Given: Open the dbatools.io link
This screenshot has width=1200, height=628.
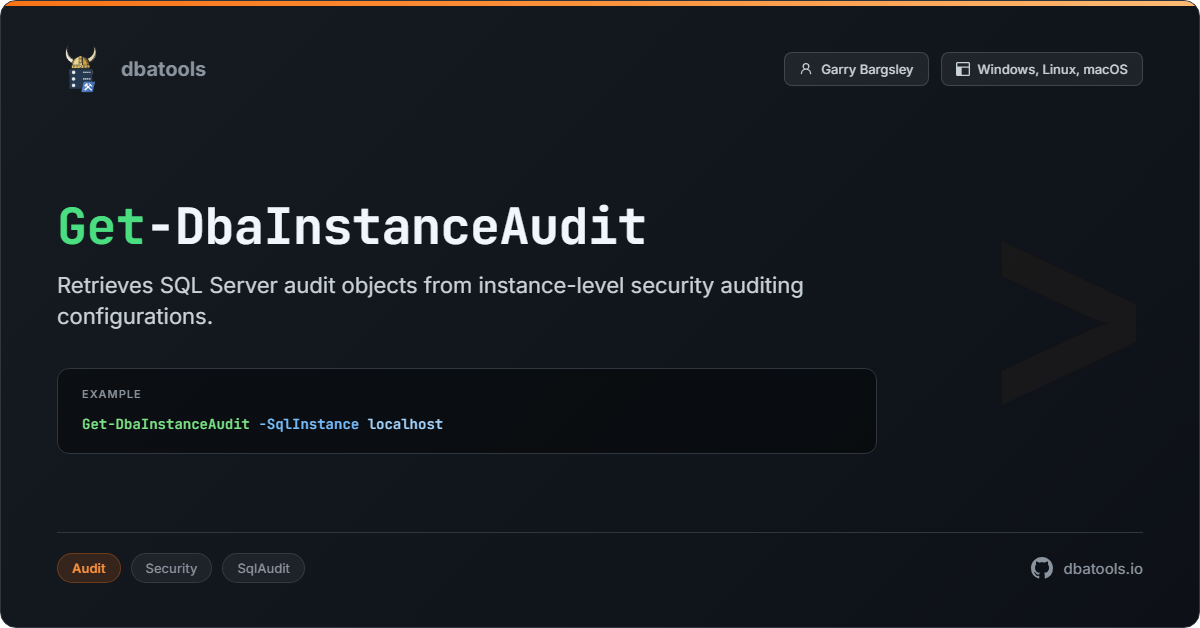Looking at the screenshot, I should [x=1103, y=568].
